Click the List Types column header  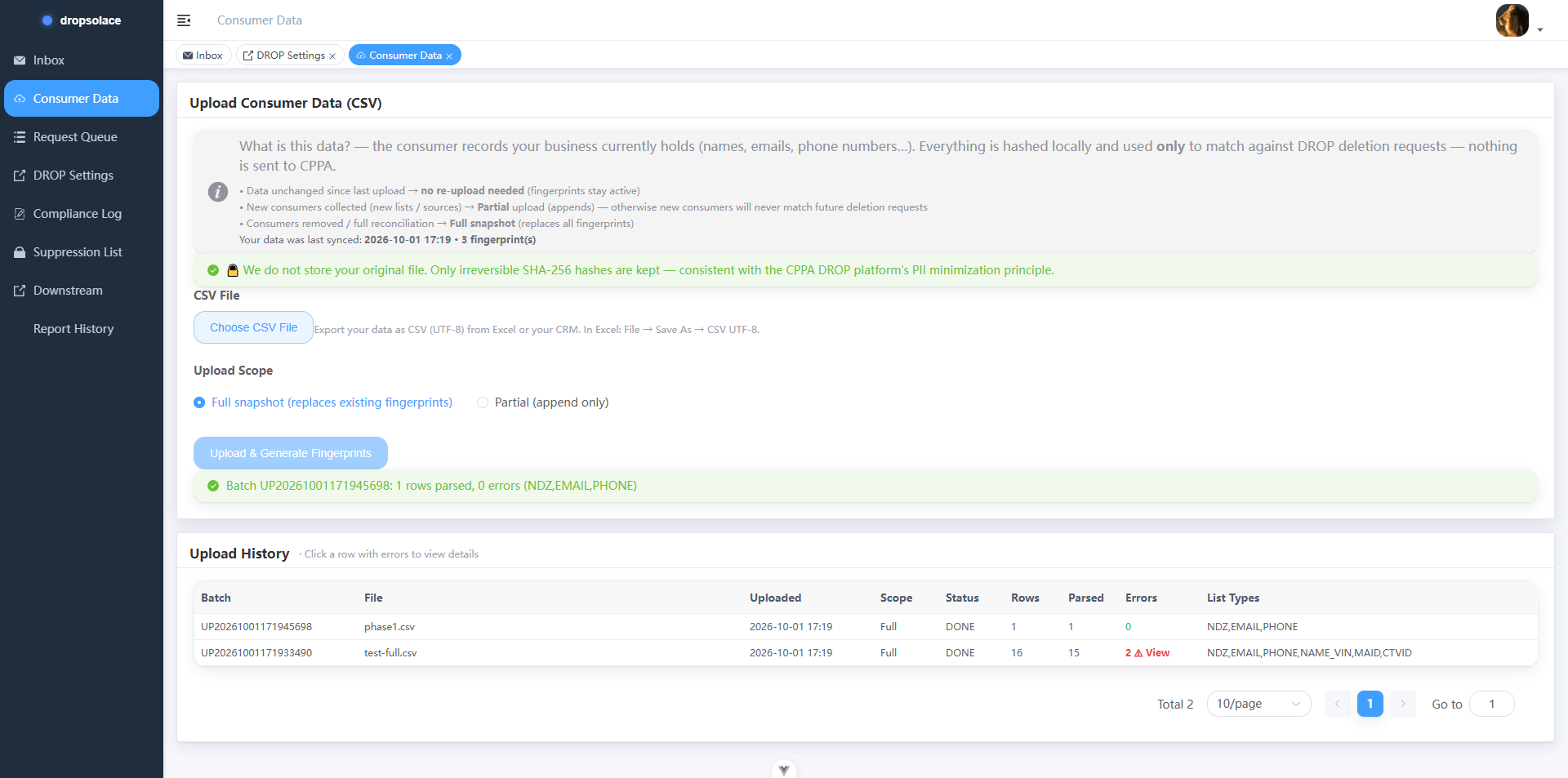pyautogui.click(x=1233, y=598)
